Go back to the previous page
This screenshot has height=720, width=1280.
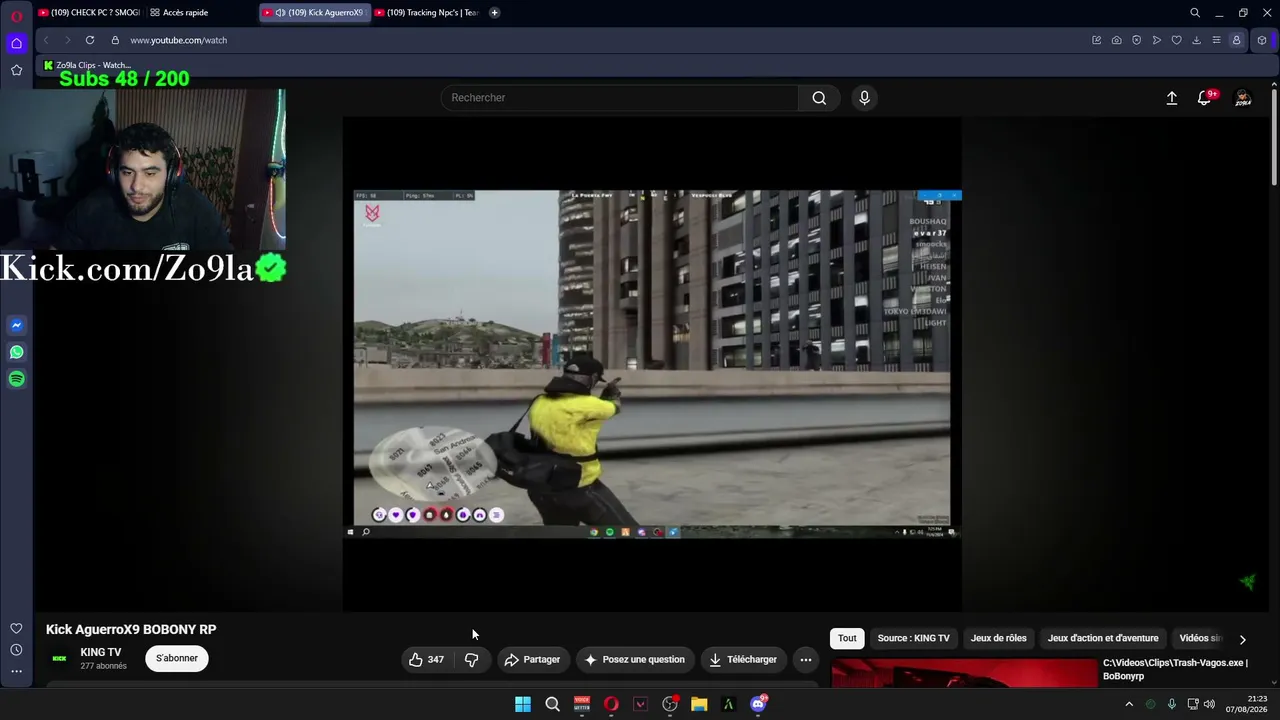pos(46,40)
